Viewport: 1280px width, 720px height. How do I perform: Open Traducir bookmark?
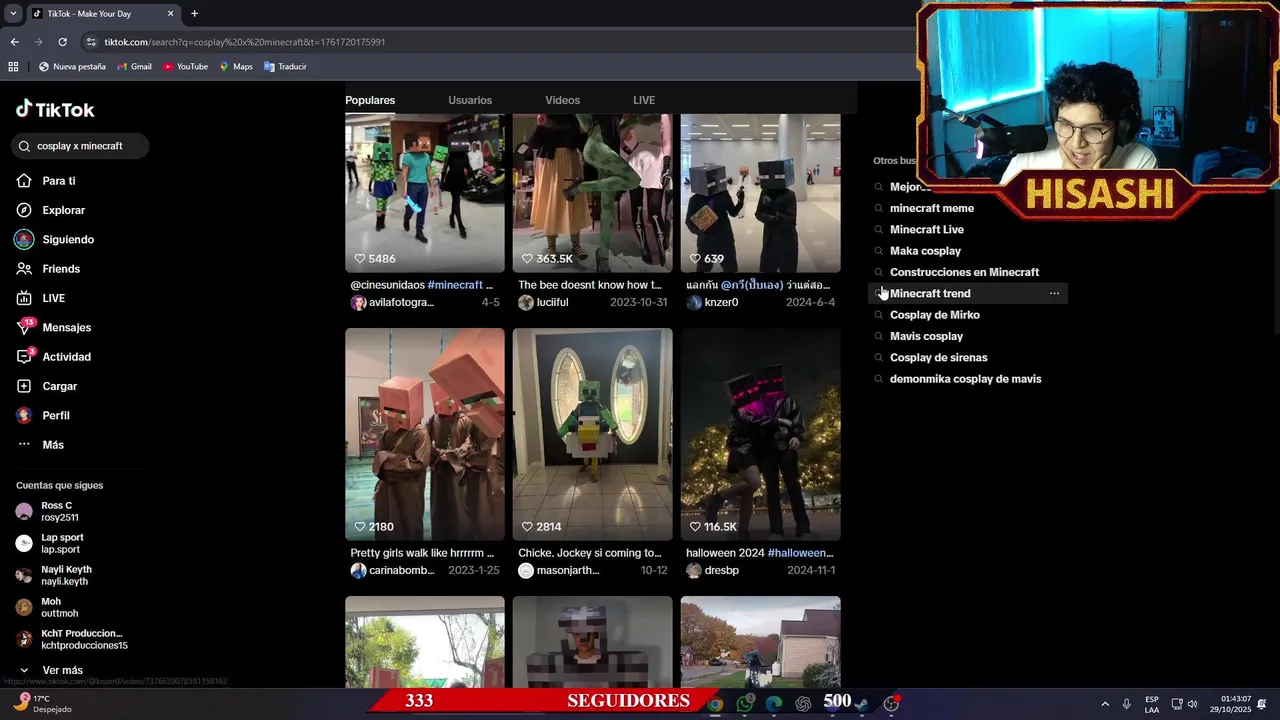[285, 67]
